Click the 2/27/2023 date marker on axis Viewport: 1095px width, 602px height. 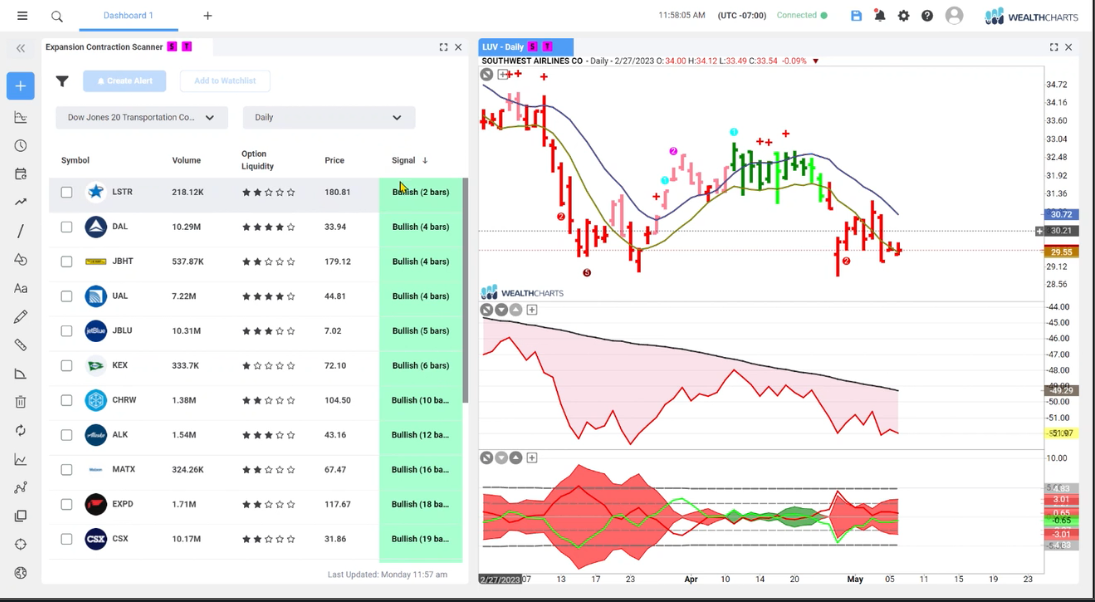(x=500, y=580)
